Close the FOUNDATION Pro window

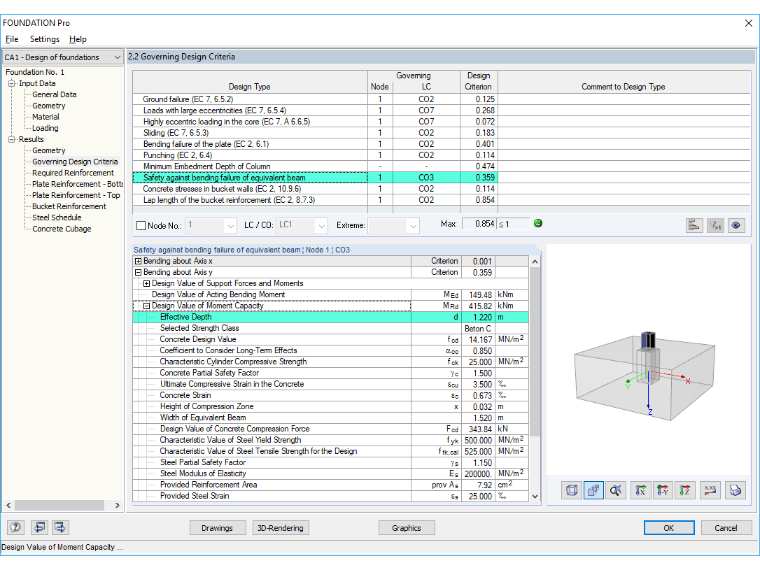748,23
